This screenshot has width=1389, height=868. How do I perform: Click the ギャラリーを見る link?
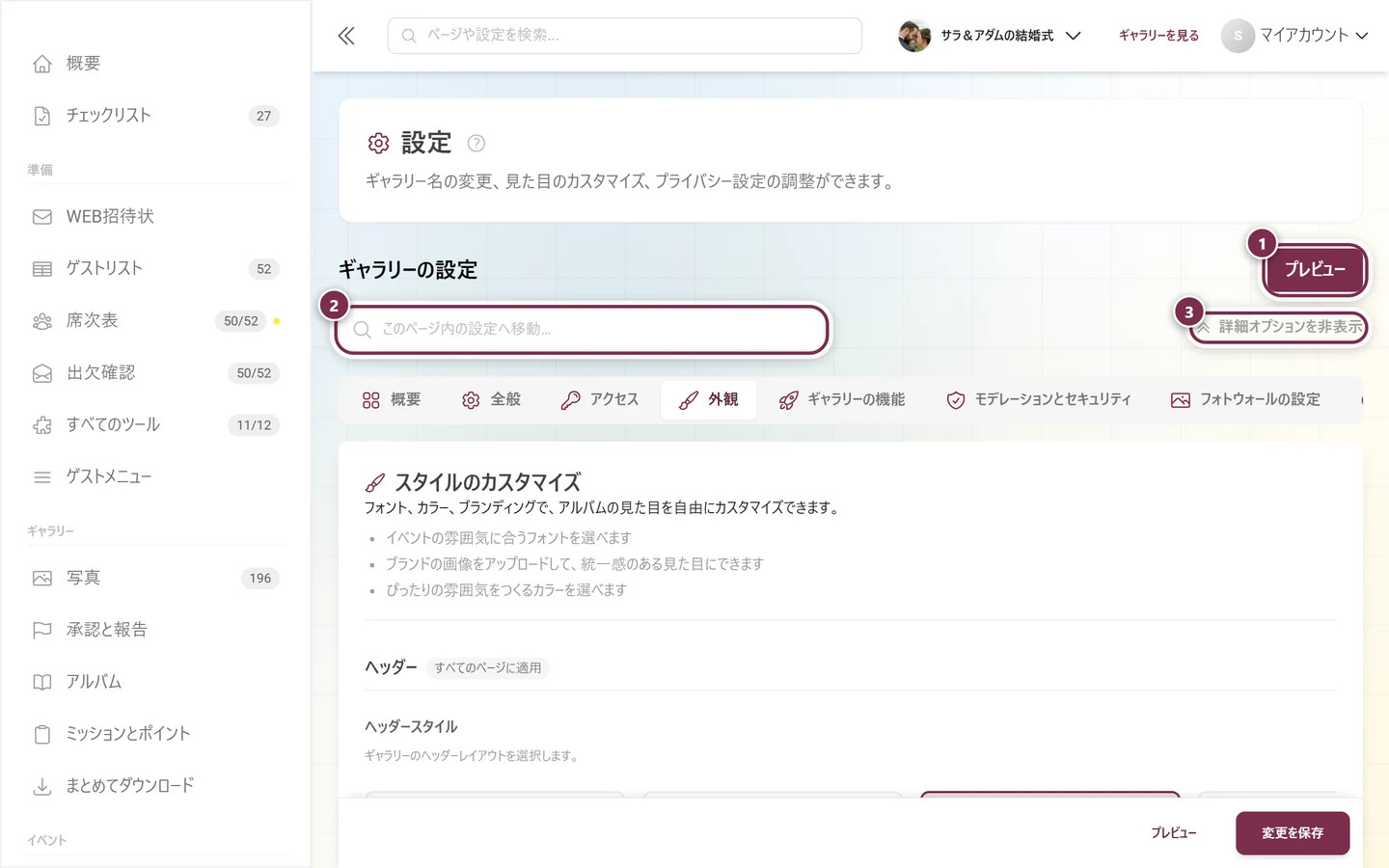[1158, 36]
